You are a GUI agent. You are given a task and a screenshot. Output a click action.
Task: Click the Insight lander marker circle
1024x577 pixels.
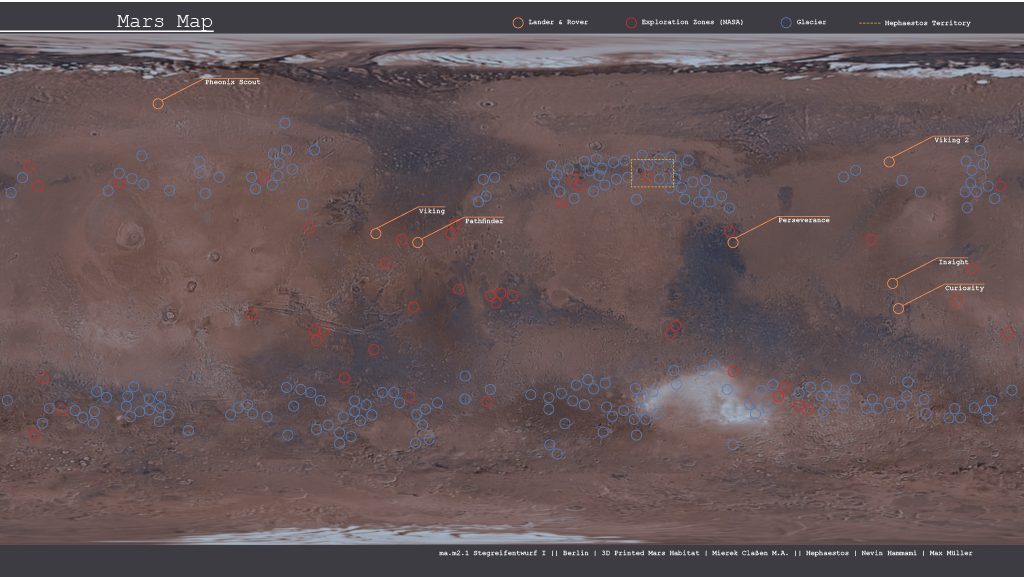coord(893,283)
